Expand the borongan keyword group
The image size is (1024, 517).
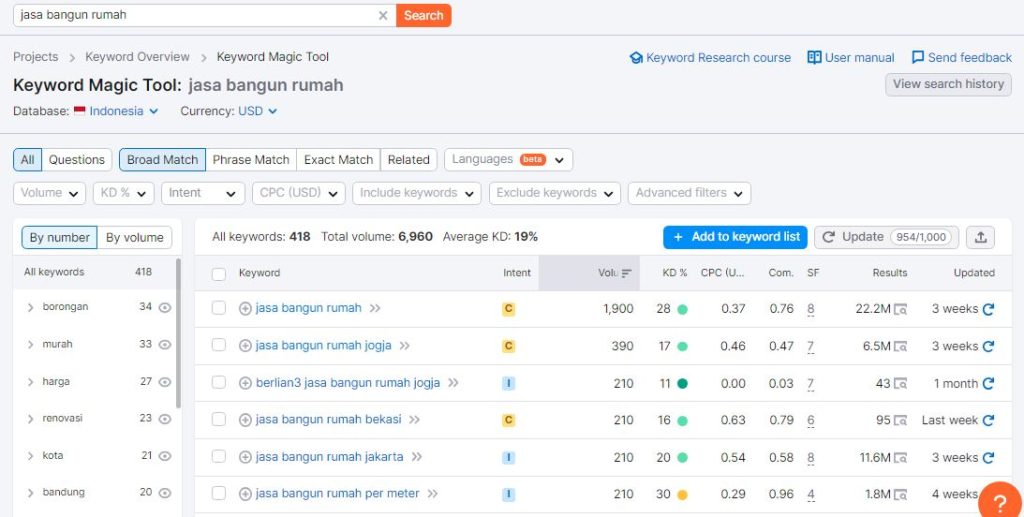point(30,307)
